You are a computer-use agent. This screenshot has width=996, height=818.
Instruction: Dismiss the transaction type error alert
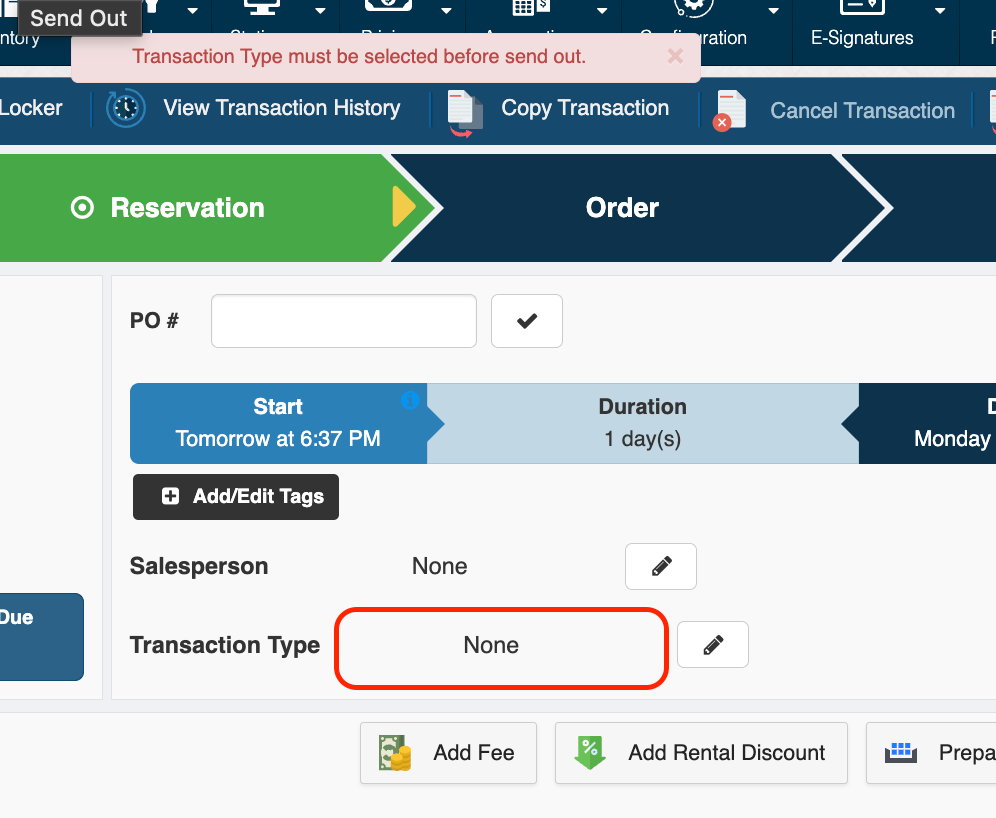pyautogui.click(x=675, y=56)
